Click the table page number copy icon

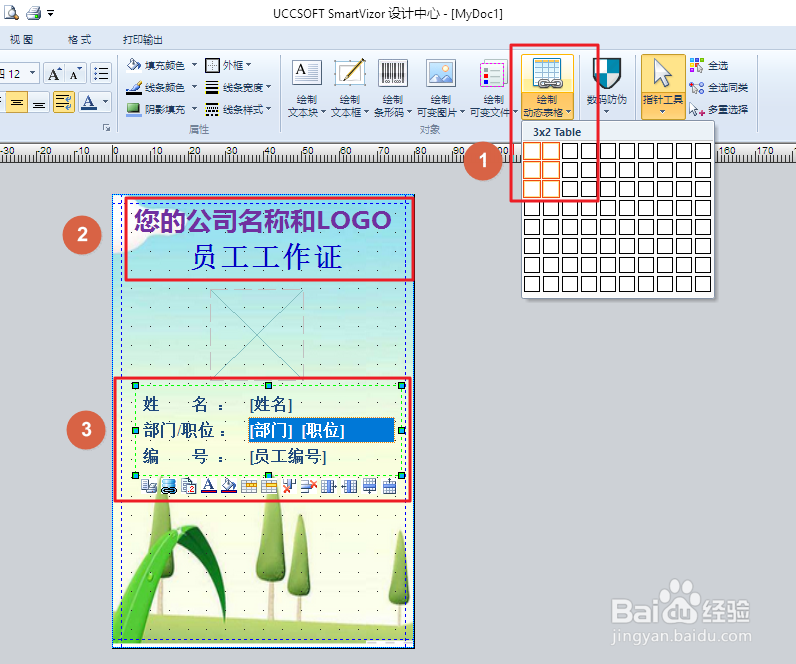pos(188,486)
